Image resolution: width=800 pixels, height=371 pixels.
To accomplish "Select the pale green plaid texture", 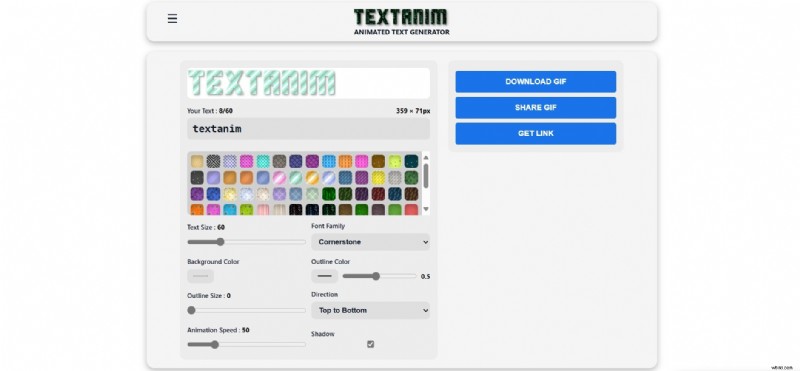I will (312, 194).
